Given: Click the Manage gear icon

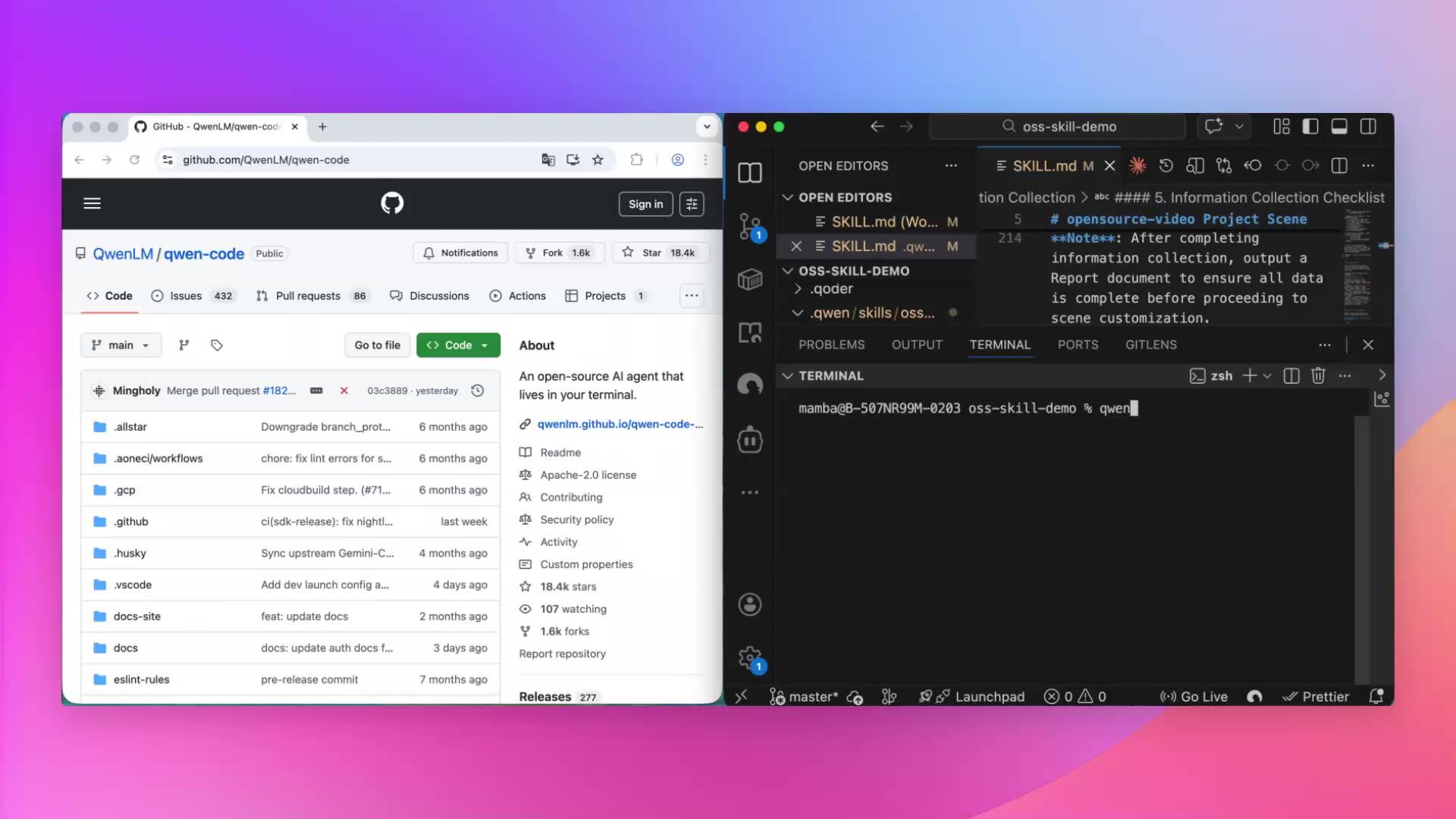Looking at the screenshot, I should click(x=750, y=657).
